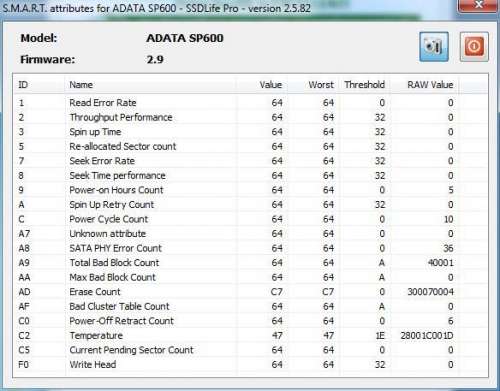Sort by the Value column header
This screenshot has width=500, height=391.
(262, 85)
